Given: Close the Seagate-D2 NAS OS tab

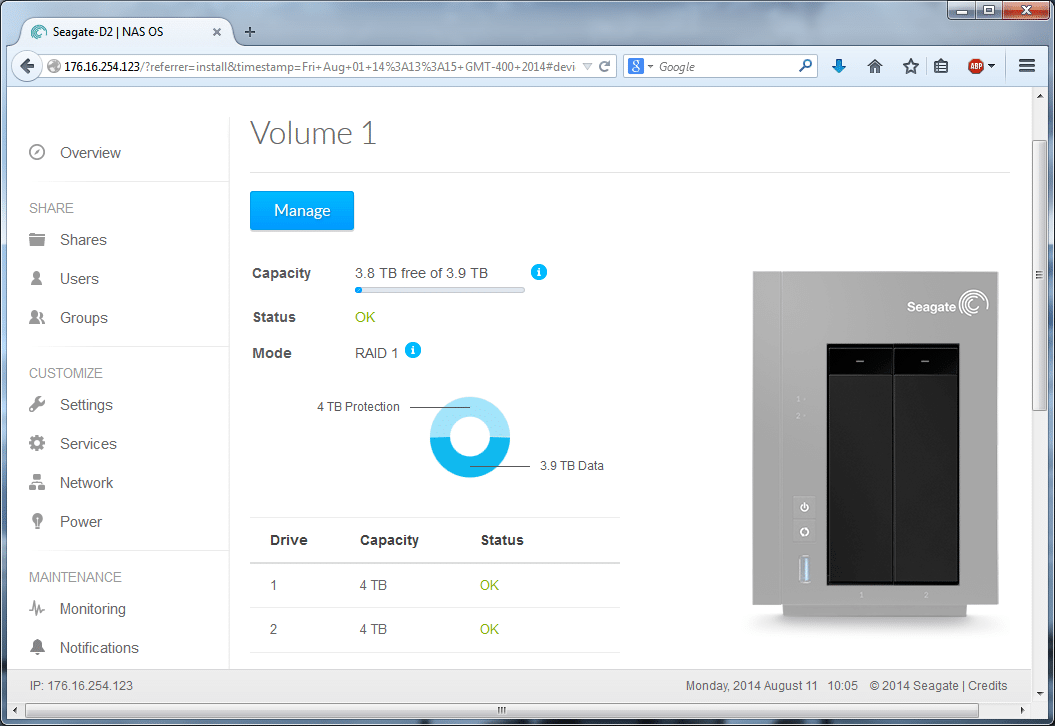Looking at the screenshot, I should [x=217, y=32].
